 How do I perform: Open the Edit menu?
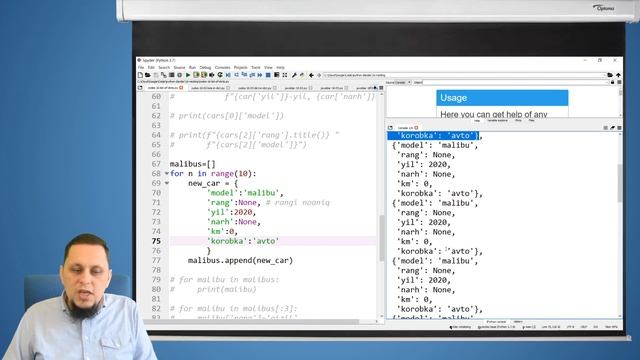pyautogui.click(x=151, y=67)
